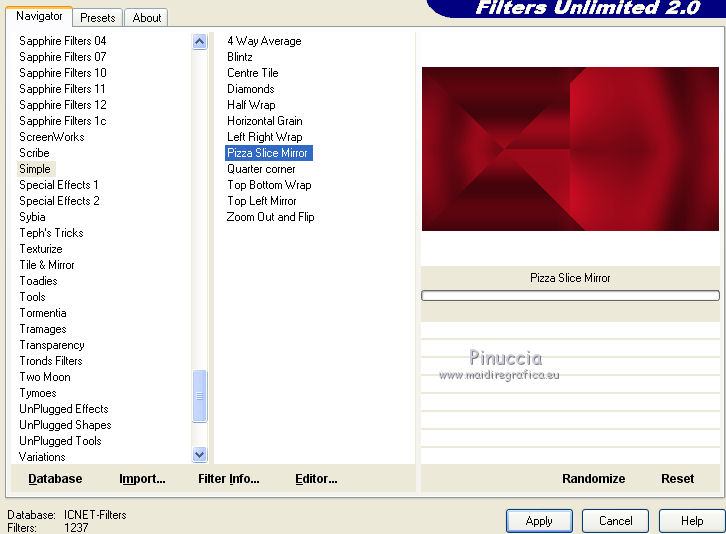The width and height of the screenshot is (726, 534).
Task: Open the Database button
Action: [x=55, y=478]
